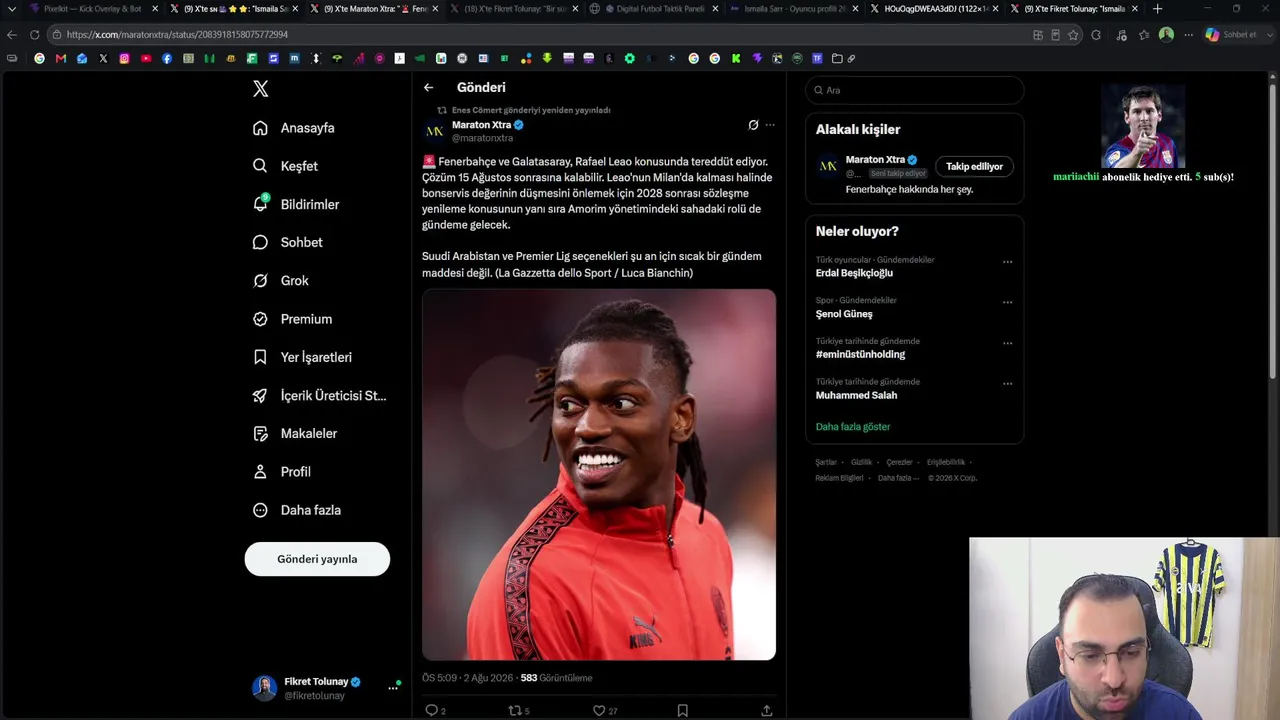This screenshot has height=720, width=1280.
Task: Open Bildirimler notifications
Action: pyautogui.click(x=296, y=204)
